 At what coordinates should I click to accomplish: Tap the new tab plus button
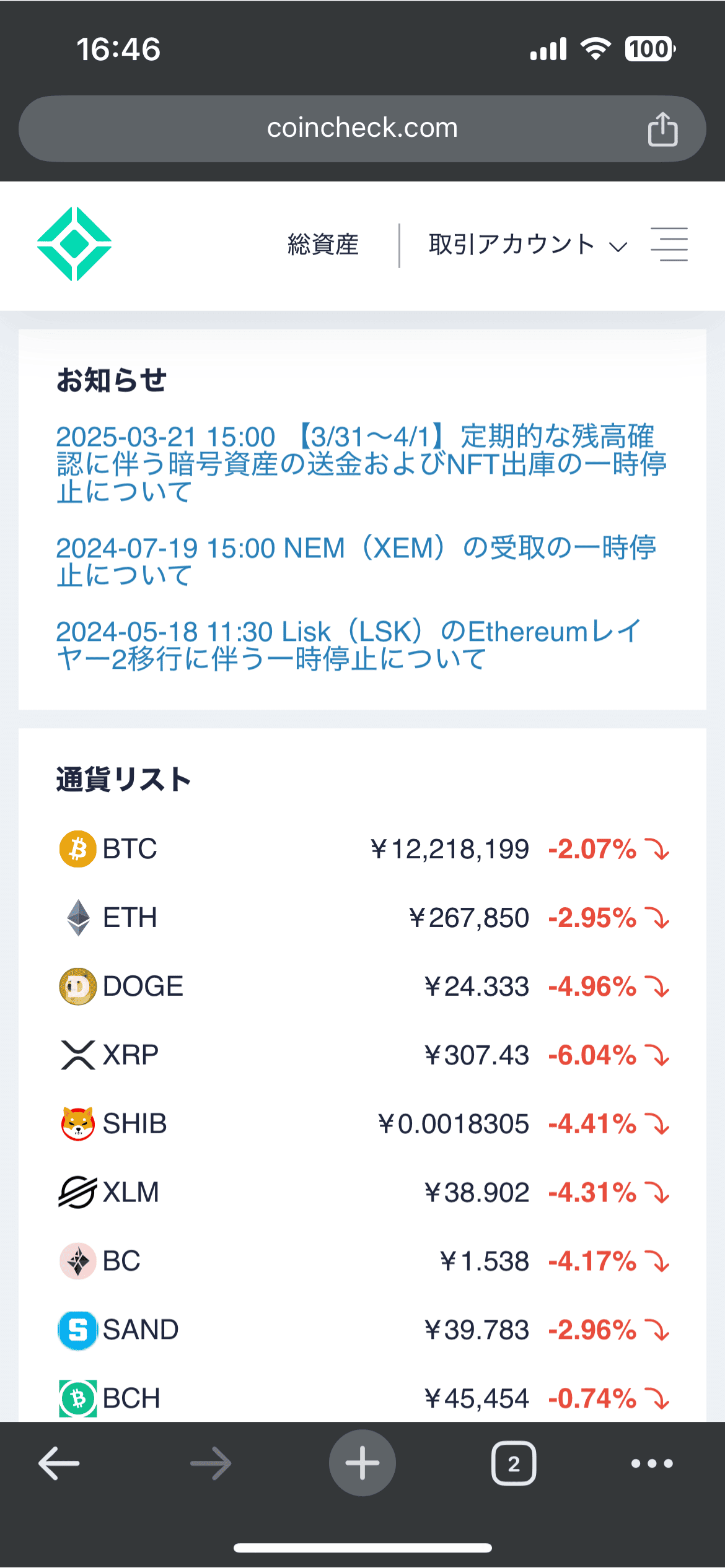(x=362, y=1463)
